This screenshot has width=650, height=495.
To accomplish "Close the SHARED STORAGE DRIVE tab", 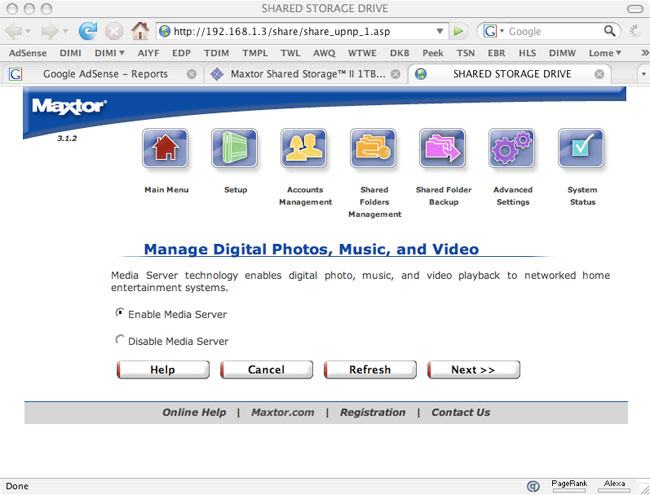I will click(599, 74).
